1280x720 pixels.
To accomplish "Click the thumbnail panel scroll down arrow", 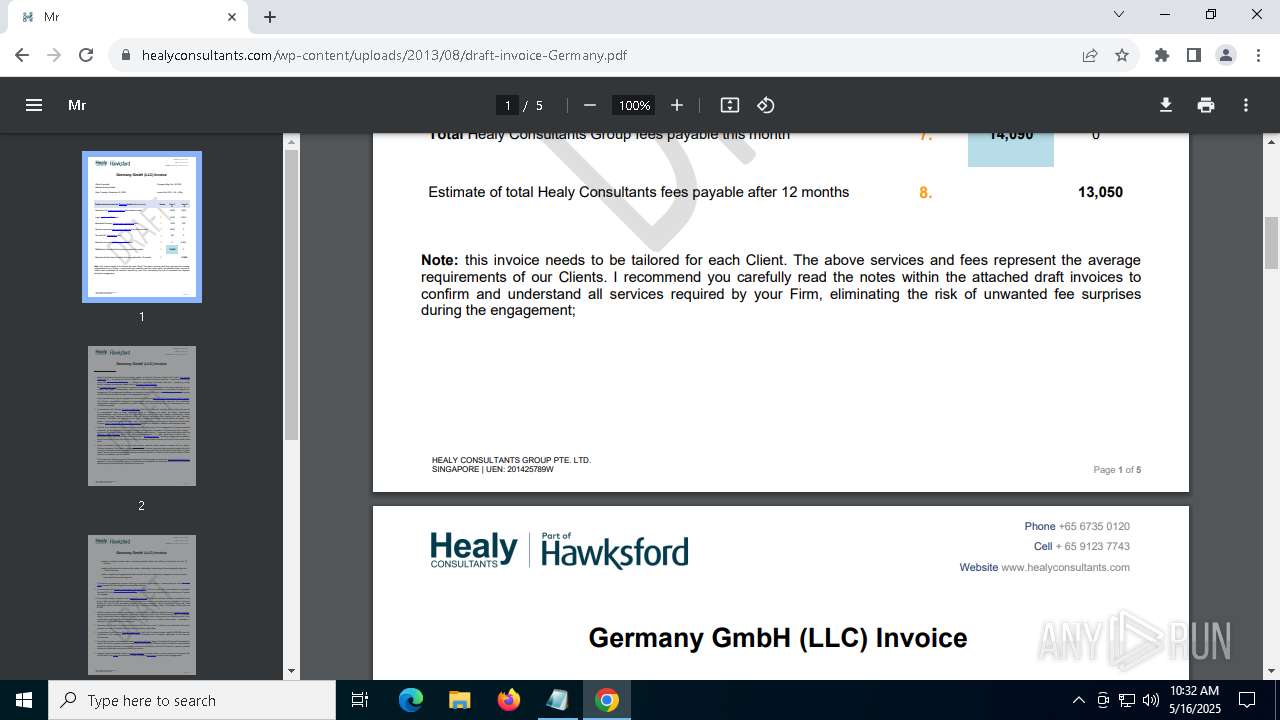I will coord(291,671).
